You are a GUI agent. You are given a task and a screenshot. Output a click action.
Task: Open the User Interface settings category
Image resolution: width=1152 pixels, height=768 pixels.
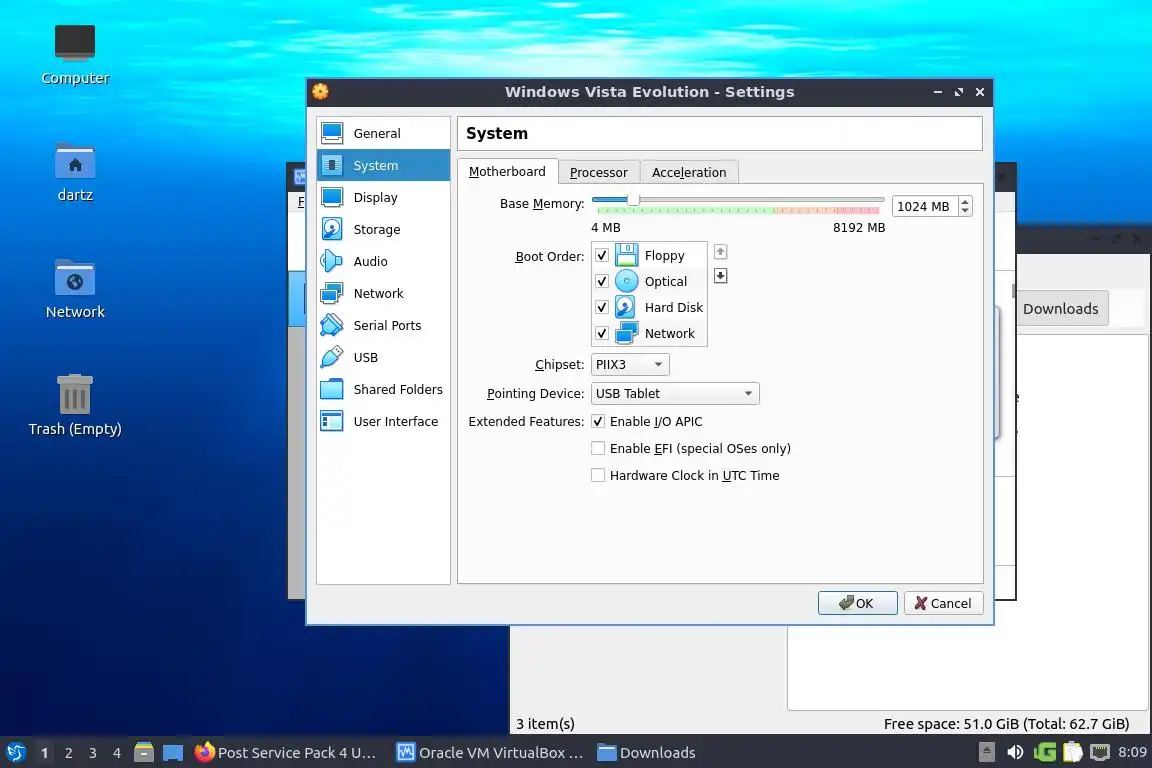(383, 421)
